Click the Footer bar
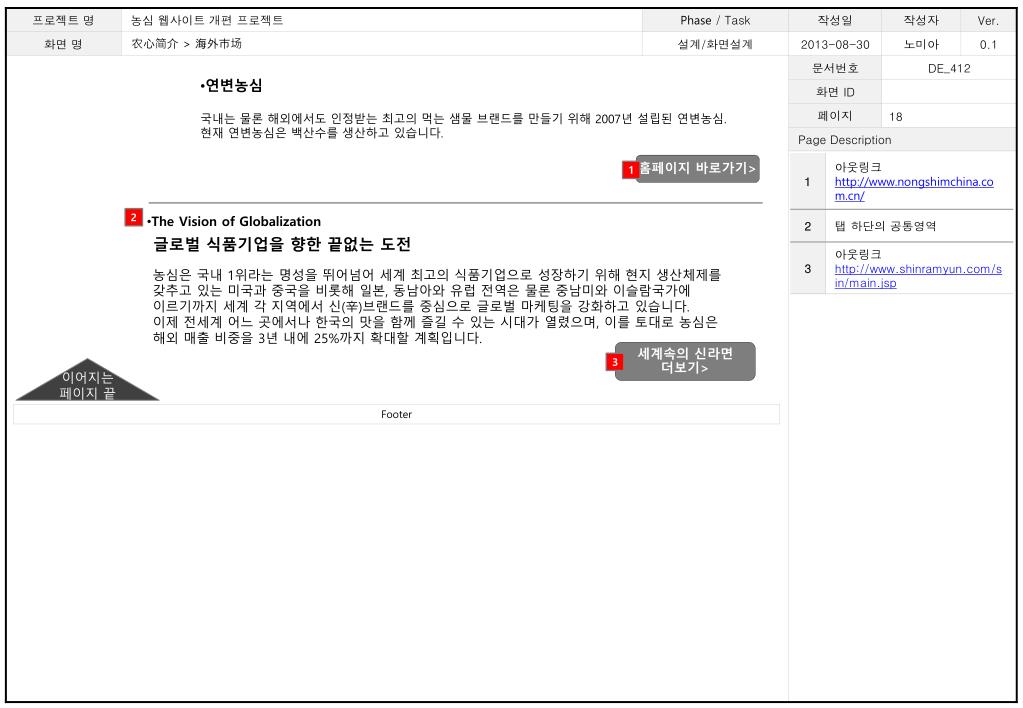Screen dimensions: 1023x708 [x=396, y=414]
